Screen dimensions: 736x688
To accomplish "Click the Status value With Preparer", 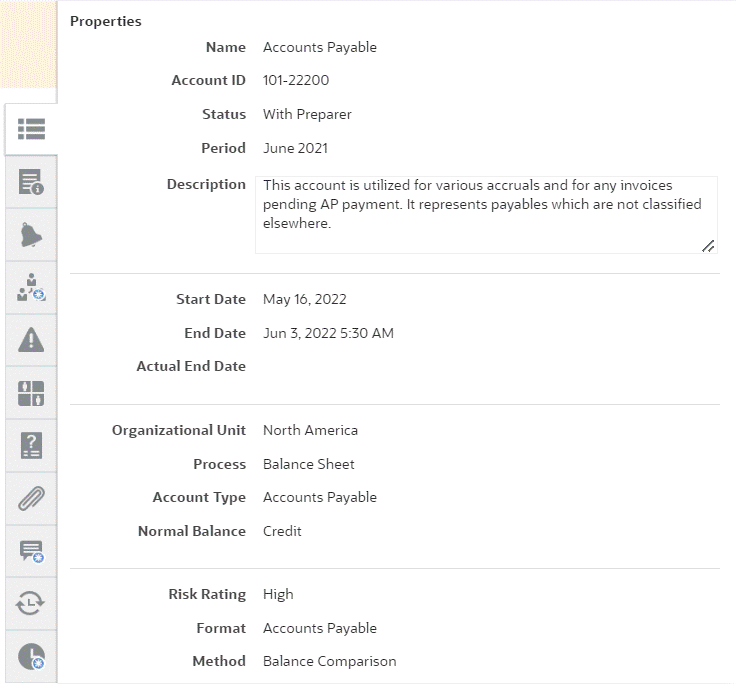I will [307, 115].
